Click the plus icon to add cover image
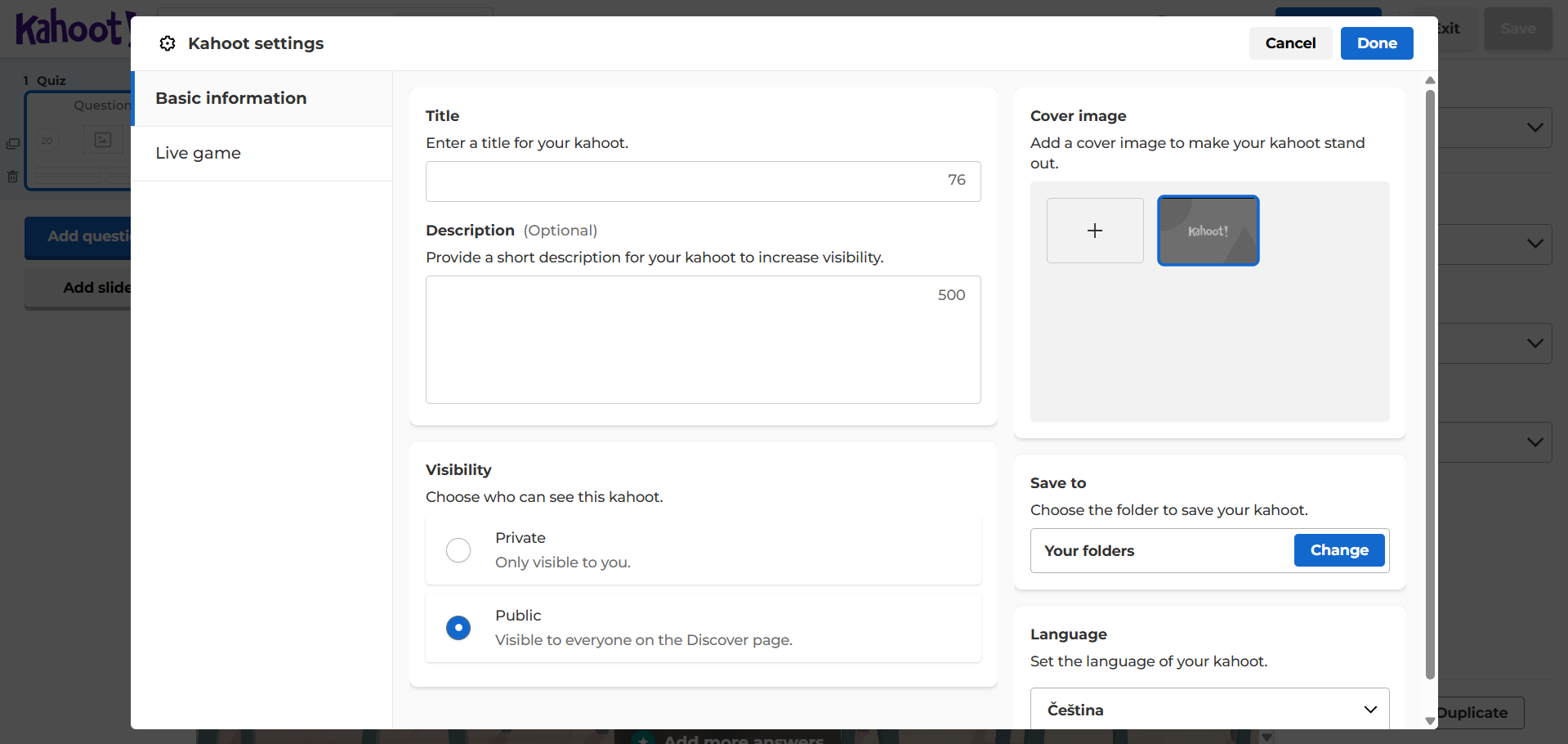Screen dimensions: 1568x744 tap(1095, 231)
